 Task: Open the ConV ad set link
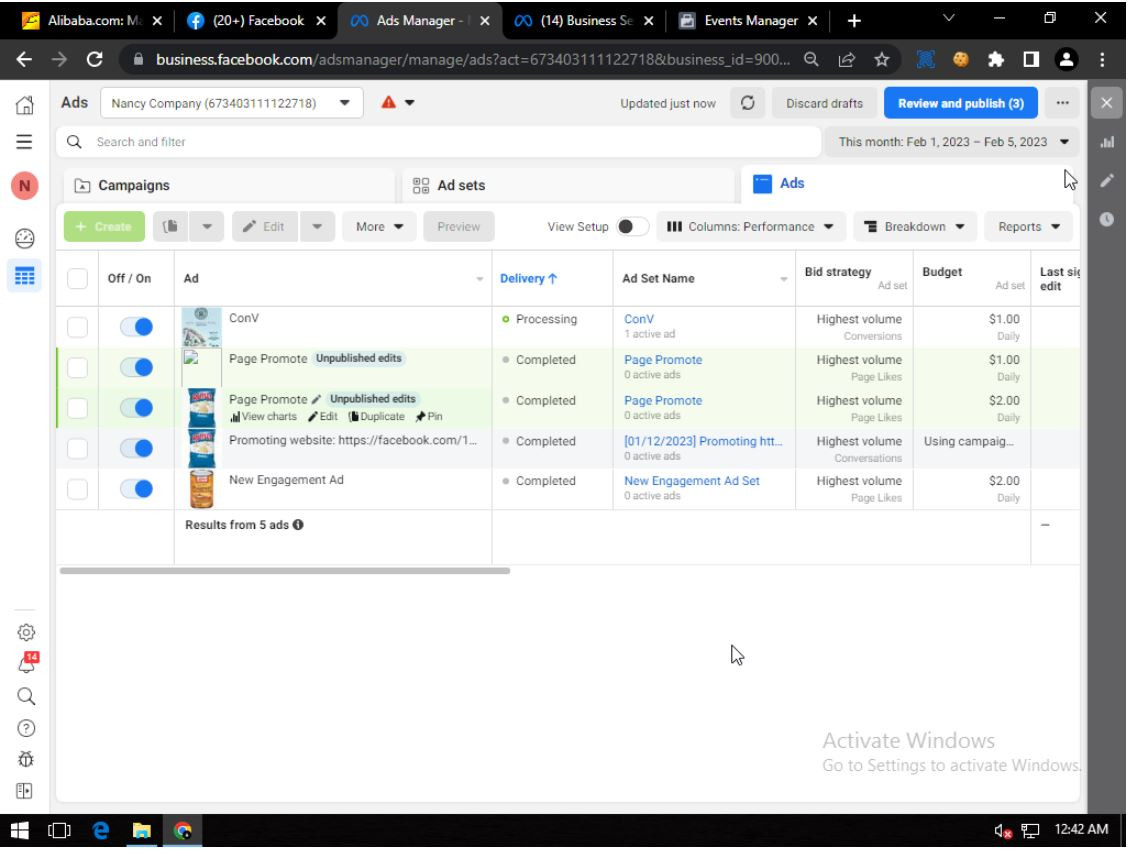point(641,320)
